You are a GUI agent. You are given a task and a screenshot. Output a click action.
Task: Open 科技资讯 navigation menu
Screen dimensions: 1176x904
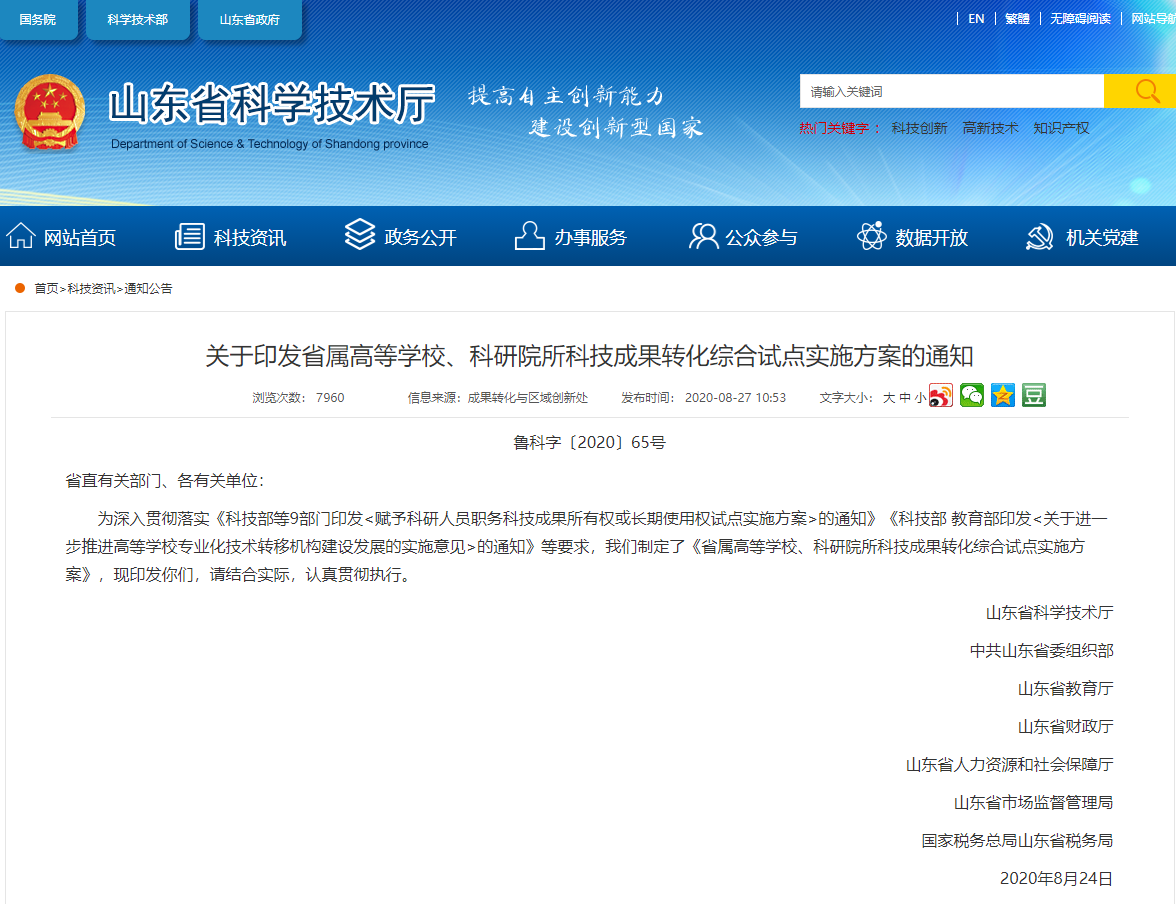pos(231,237)
